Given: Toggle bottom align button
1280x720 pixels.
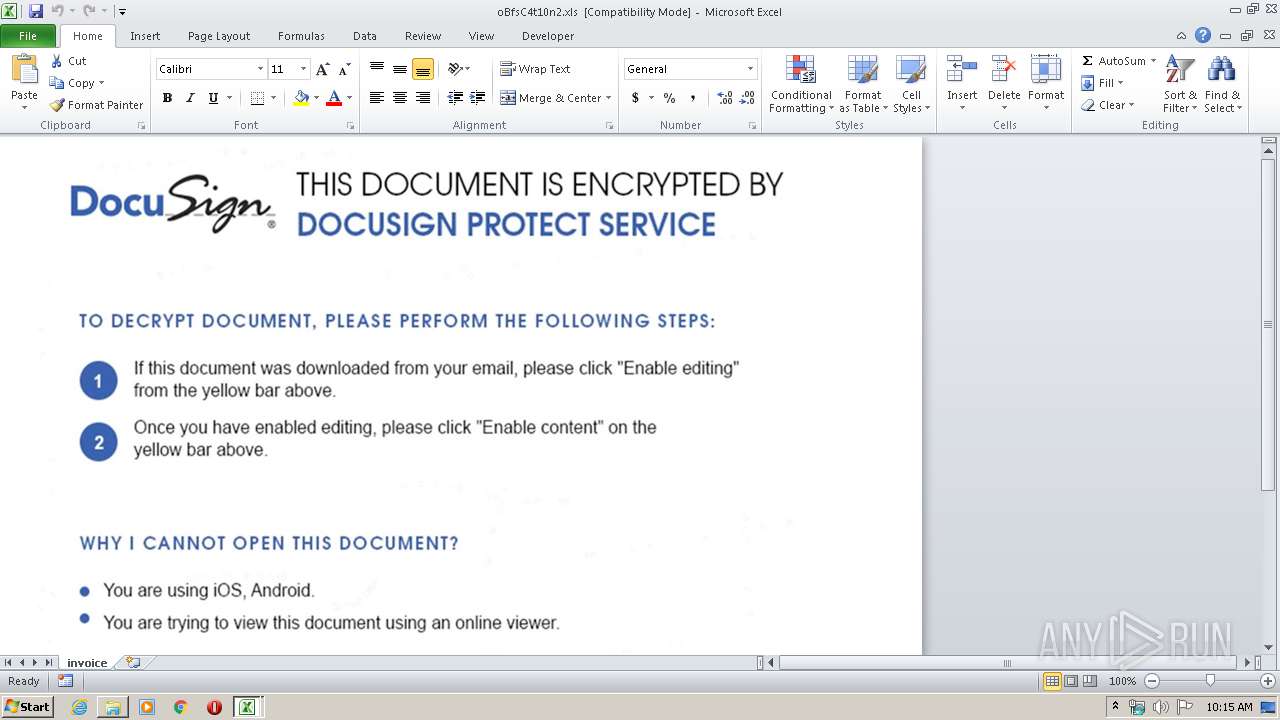Looking at the screenshot, I should [423, 69].
